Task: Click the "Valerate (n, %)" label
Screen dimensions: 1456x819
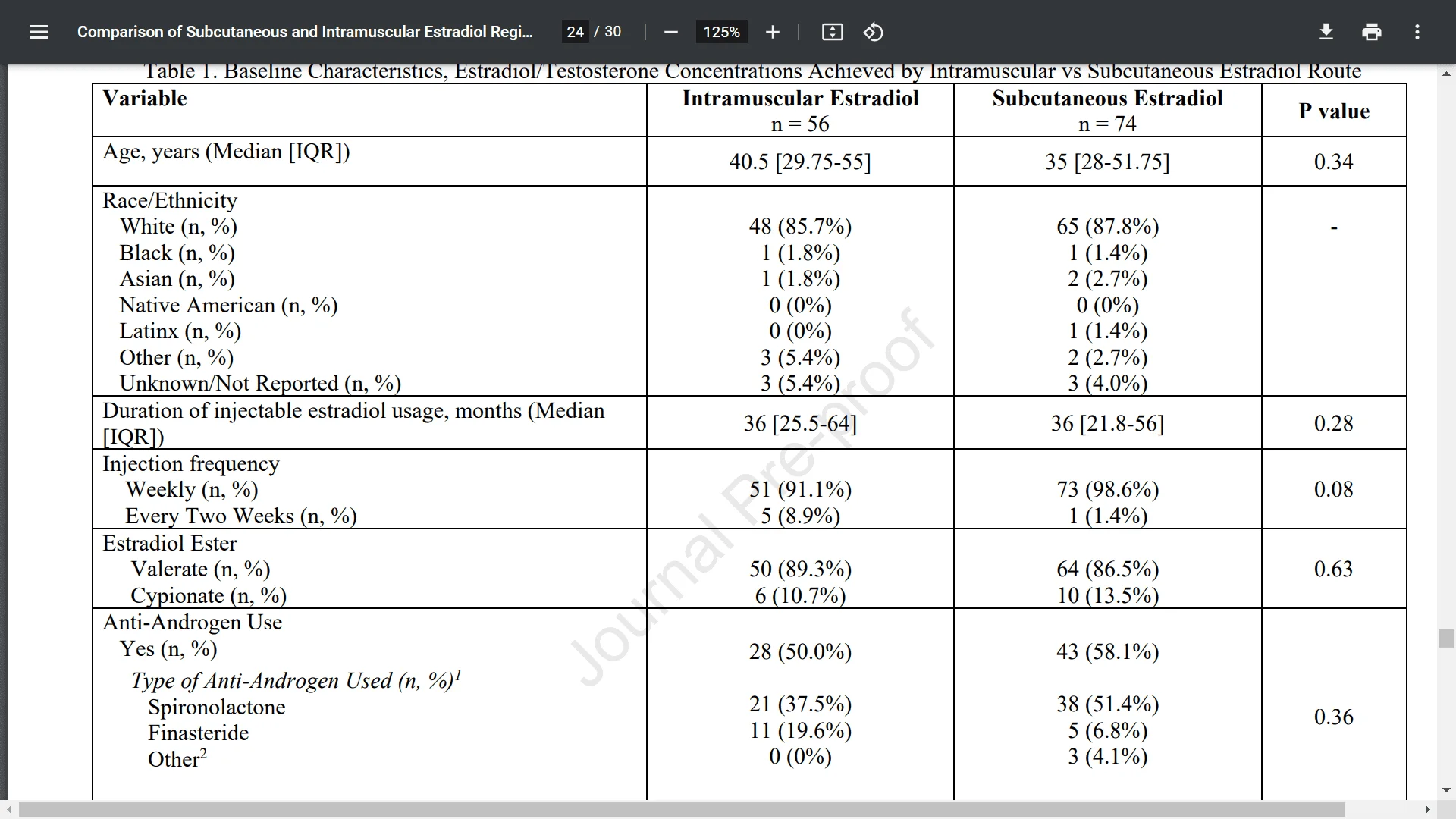Action: 200,569
